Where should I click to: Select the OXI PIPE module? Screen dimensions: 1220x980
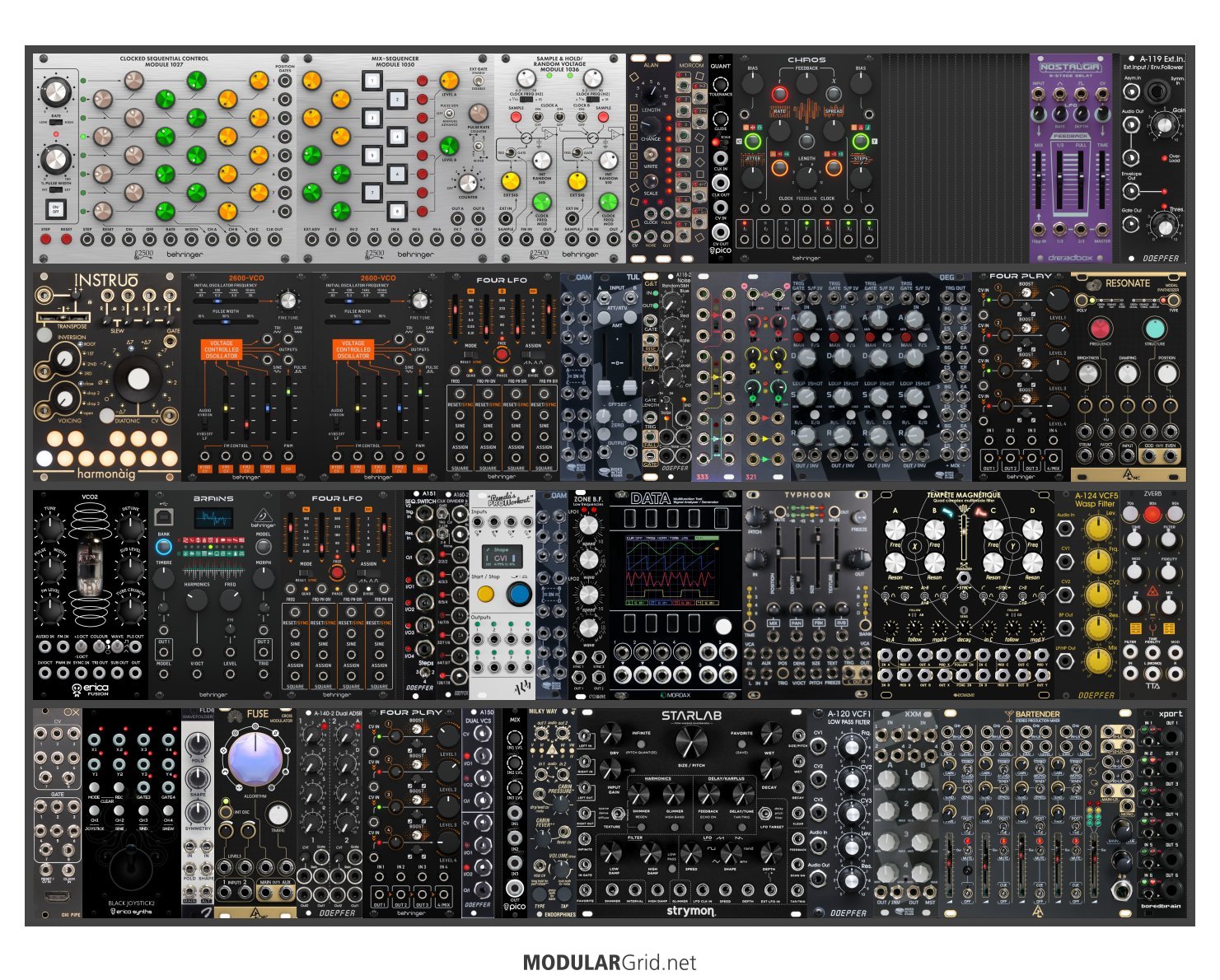[x=58, y=813]
